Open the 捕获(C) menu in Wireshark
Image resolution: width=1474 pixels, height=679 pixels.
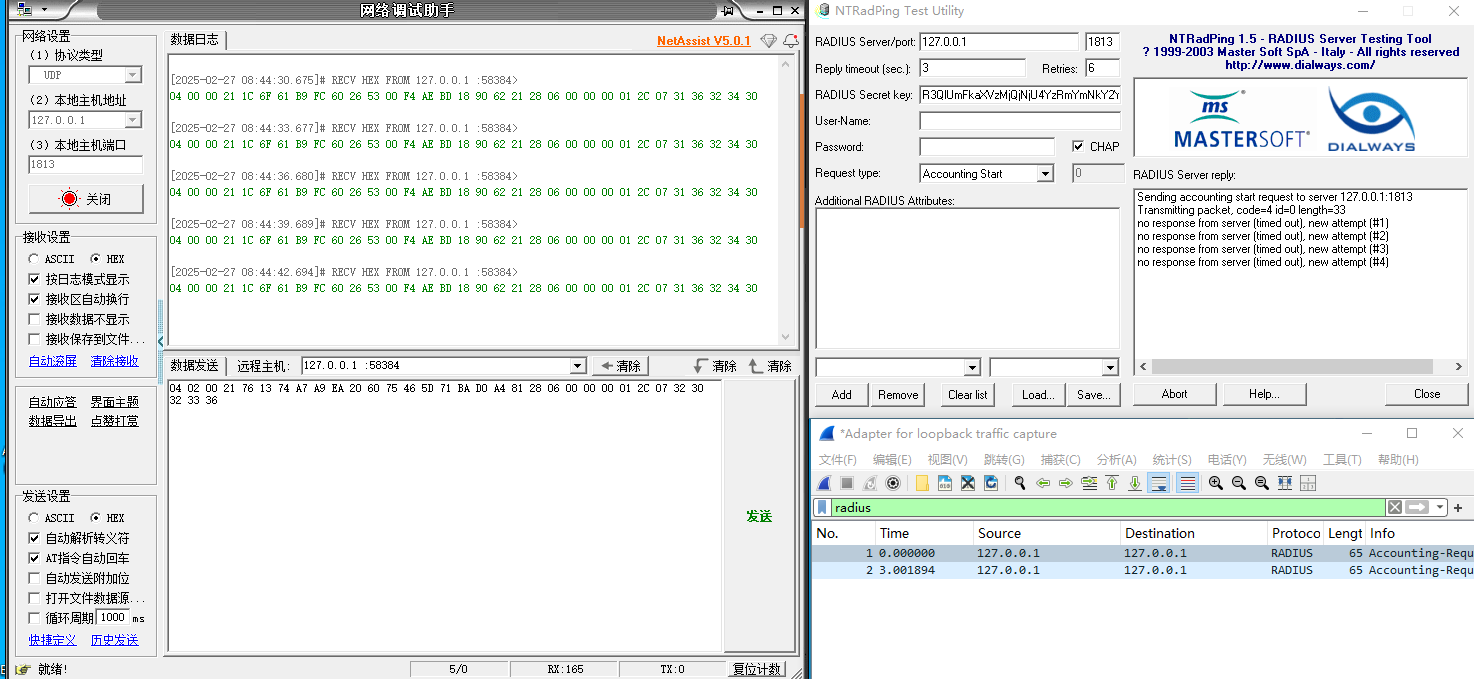1060,460
